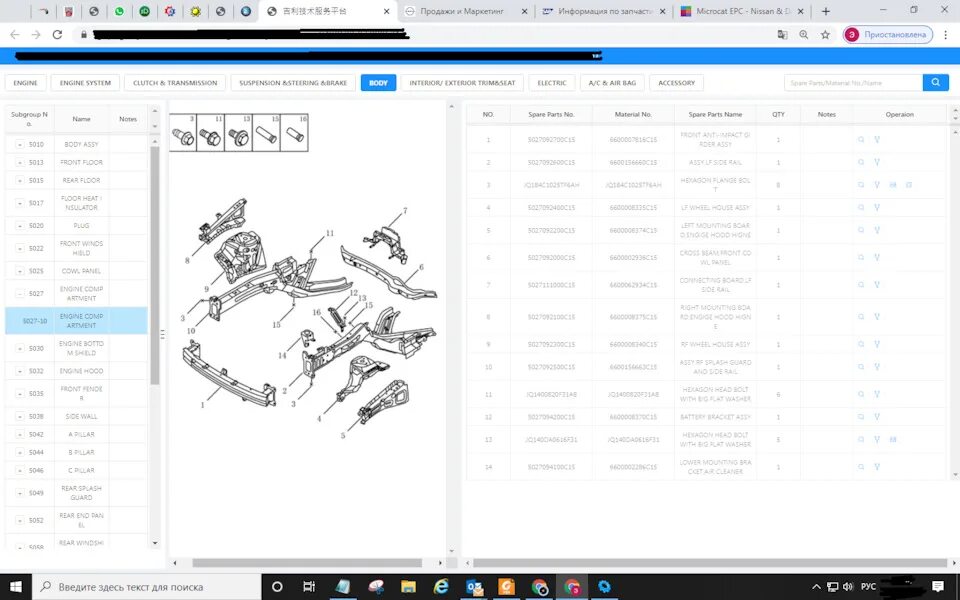Click the third operation icon on hexagon flange bolt row

click(x=893, y=185)
